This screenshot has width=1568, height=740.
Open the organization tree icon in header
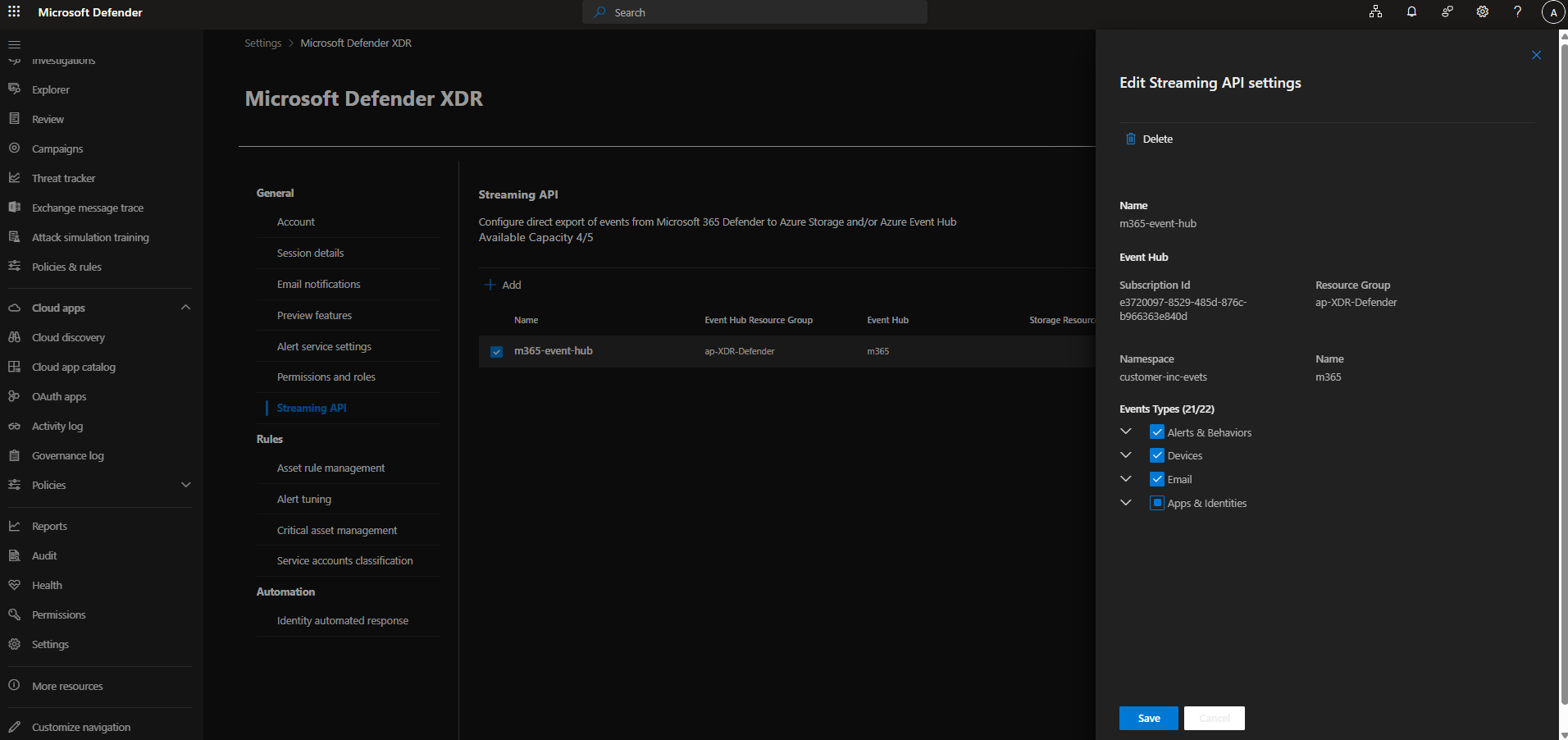tap(1375, 11)
